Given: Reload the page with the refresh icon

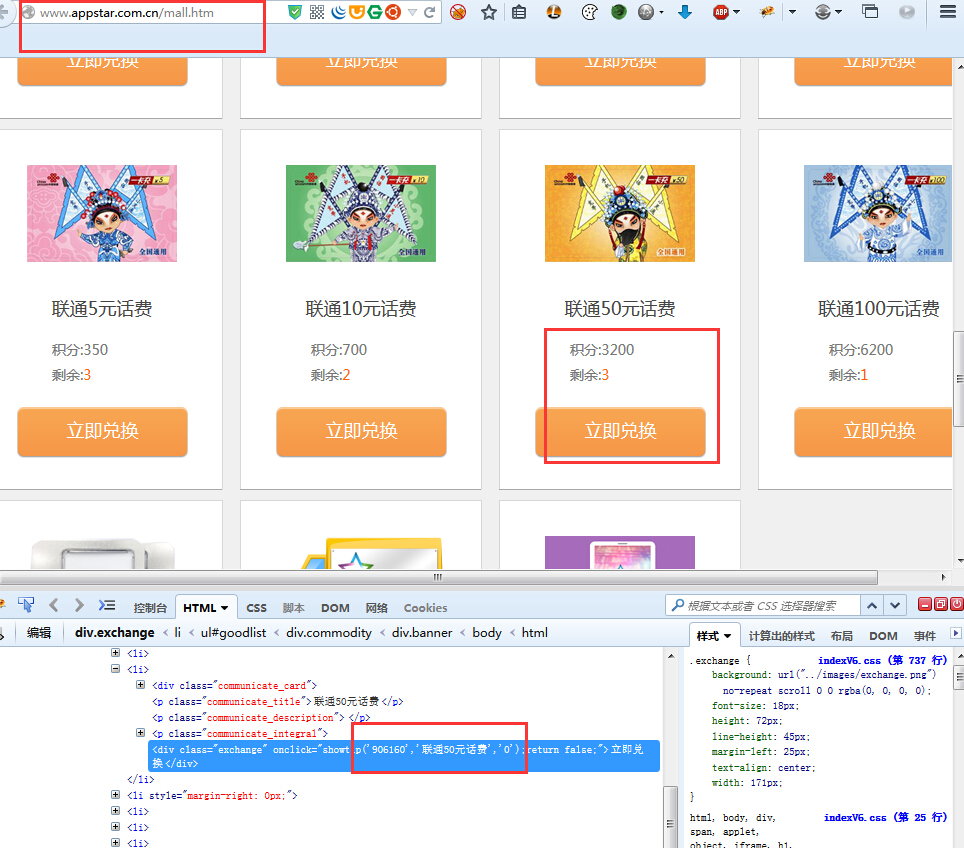Looking at the screenshot, I should point(430,12).
